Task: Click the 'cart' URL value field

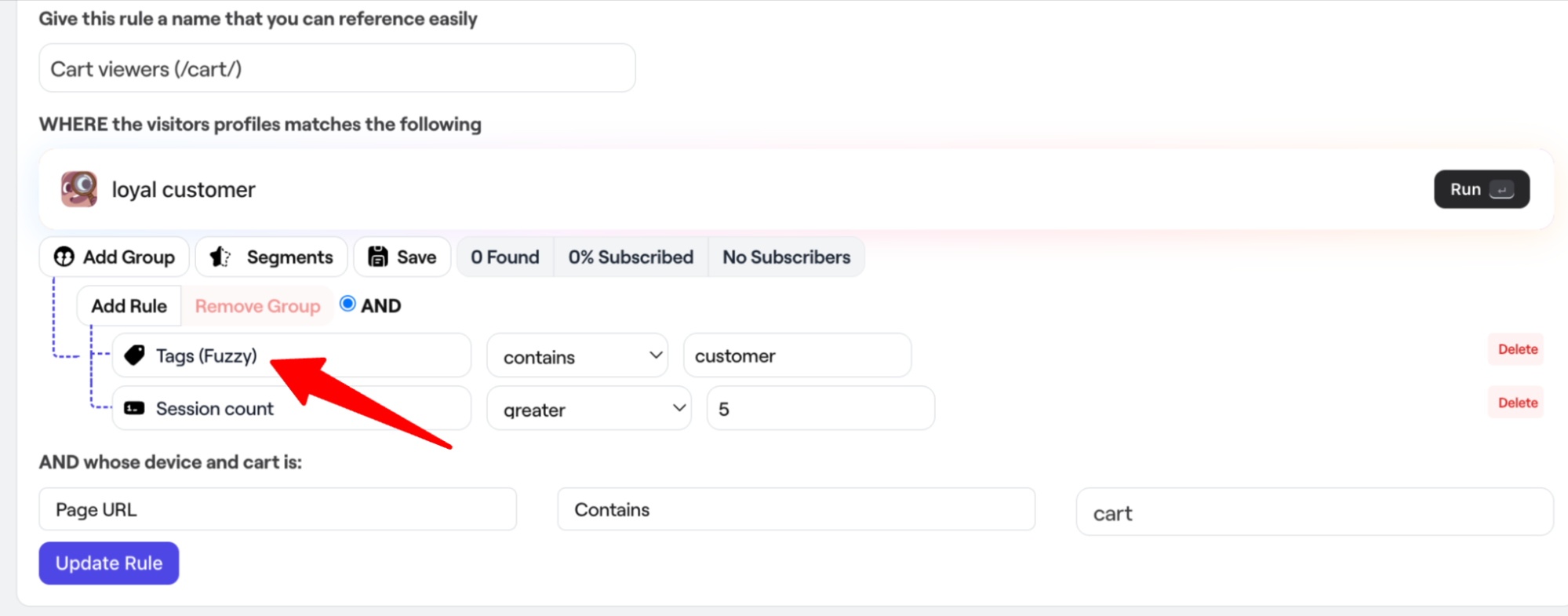Action: (1314, 512)
